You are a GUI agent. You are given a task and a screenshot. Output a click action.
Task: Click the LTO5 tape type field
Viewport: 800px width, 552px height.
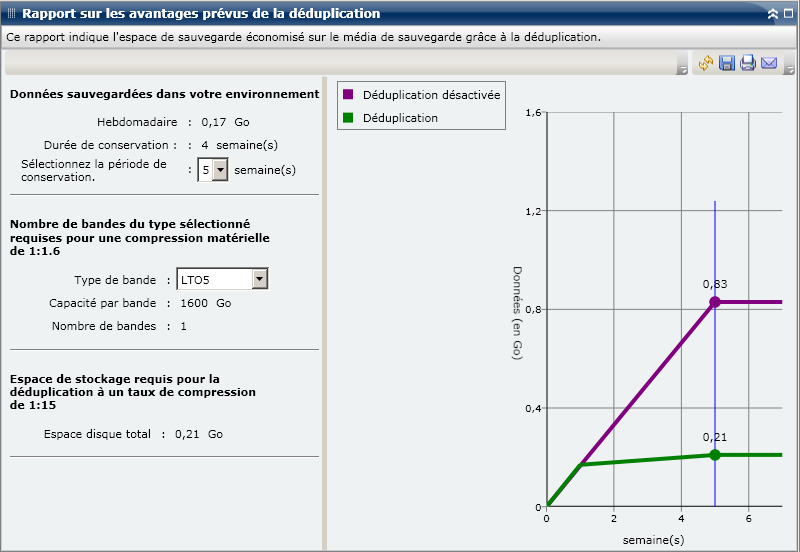(x=214, y=279)
